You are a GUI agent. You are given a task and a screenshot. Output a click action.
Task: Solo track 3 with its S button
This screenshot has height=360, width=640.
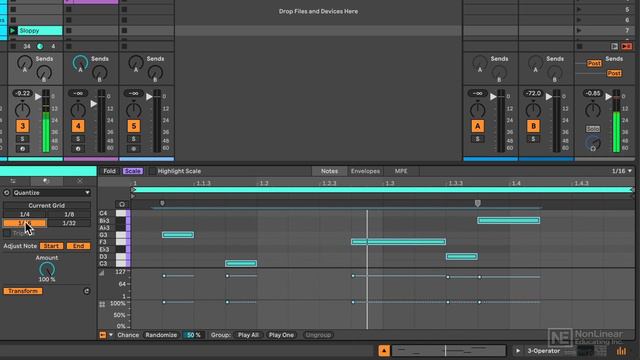click(x=22, y=139)
